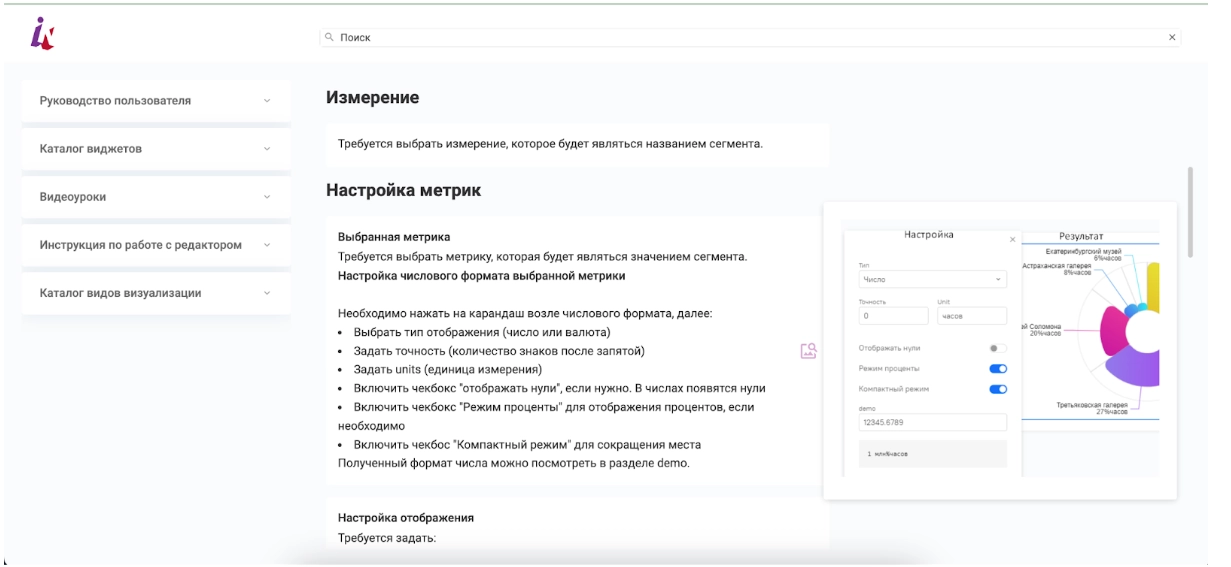Select "Каталог видов визуализации" in the sidebar
The height and width of the screenshot is (567, 1231).
coord(121,293)
